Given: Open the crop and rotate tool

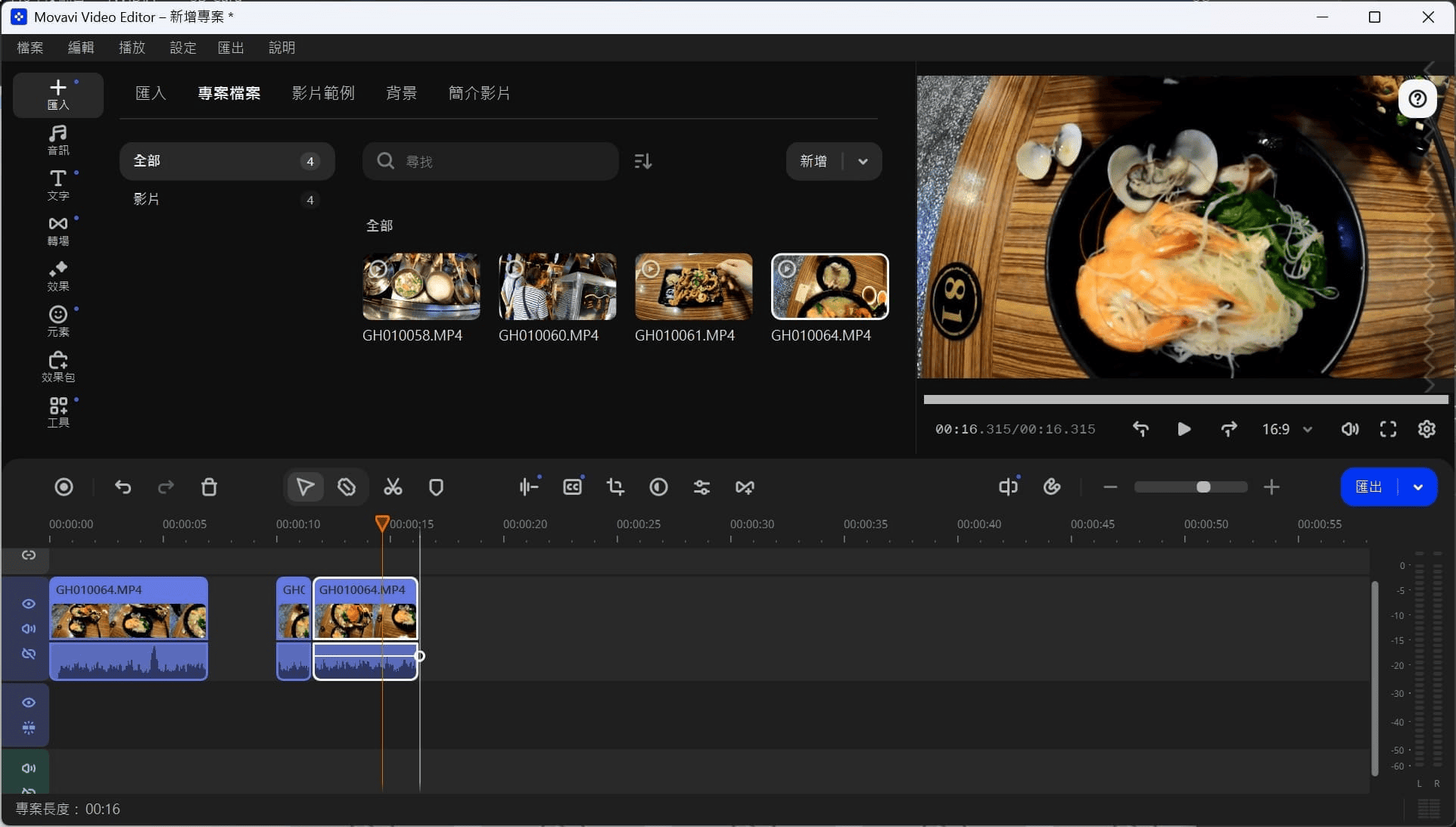Looking at the screenshot, I should click(x=615, y=487).
